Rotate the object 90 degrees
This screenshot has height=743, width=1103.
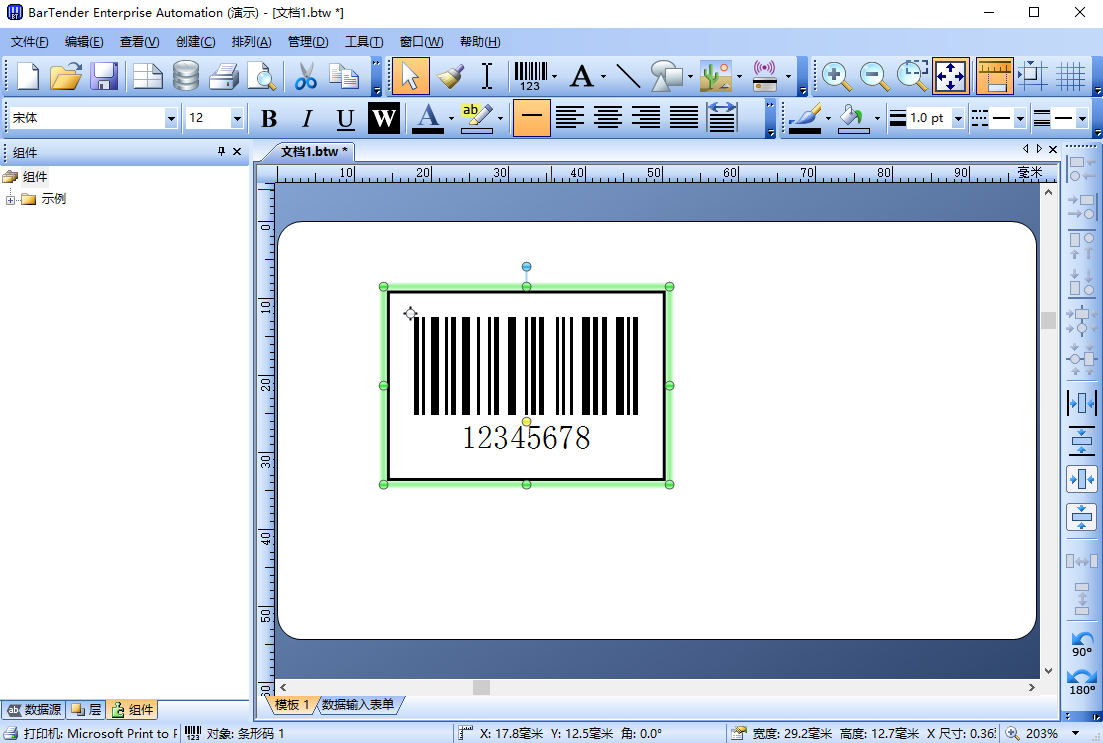[x=1082, y=644]
